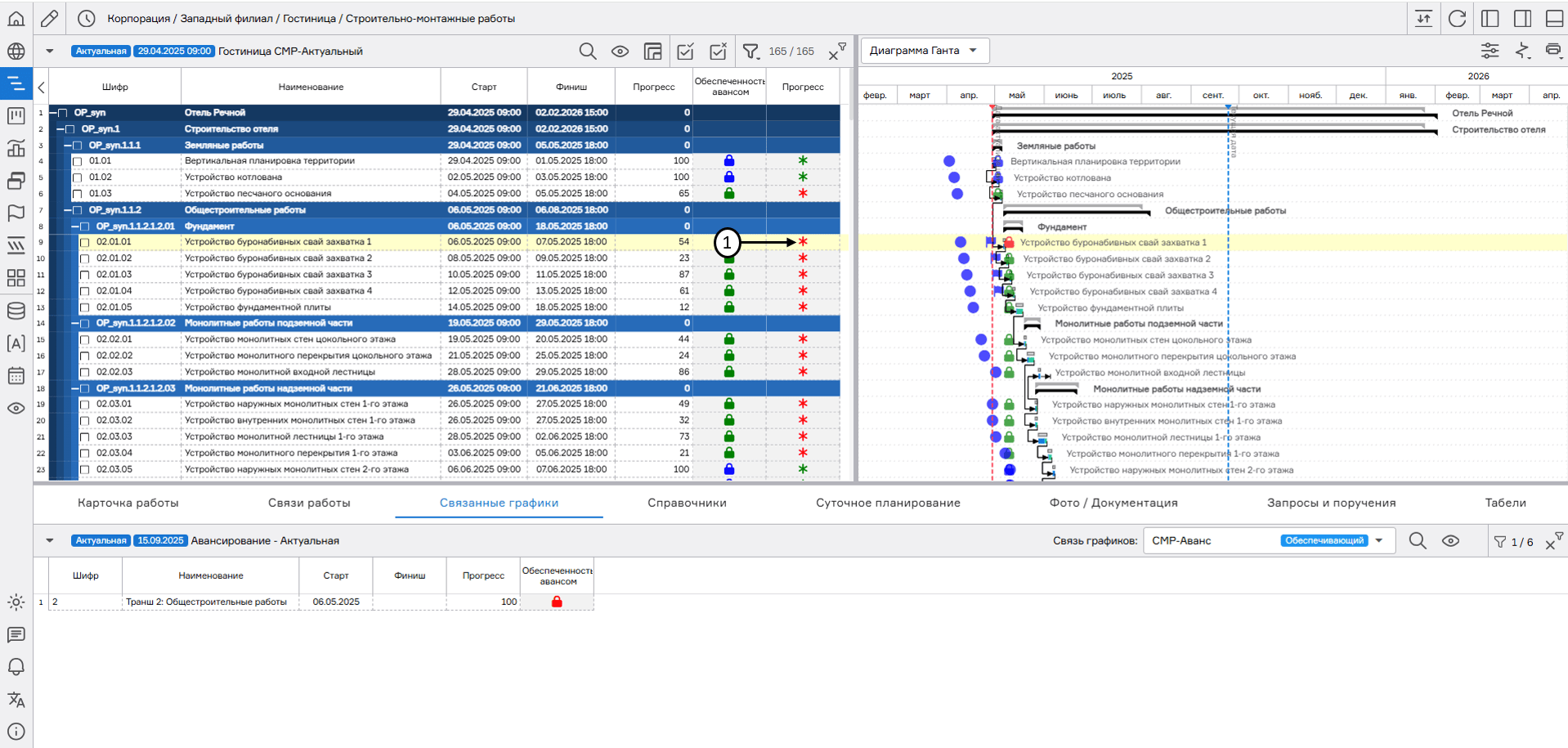The width and height of the screenshot is (1568, 748).
Task: Collapse the Фундамент group row
Action: (x=74, y=226)
